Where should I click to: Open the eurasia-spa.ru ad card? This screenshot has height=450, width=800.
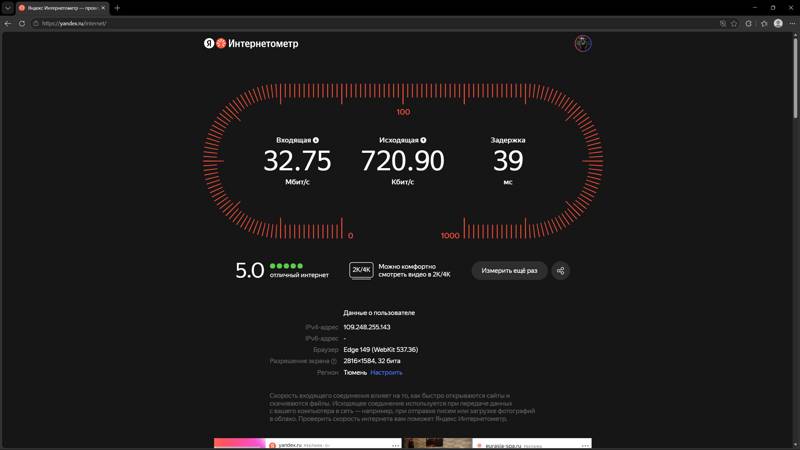497,444
